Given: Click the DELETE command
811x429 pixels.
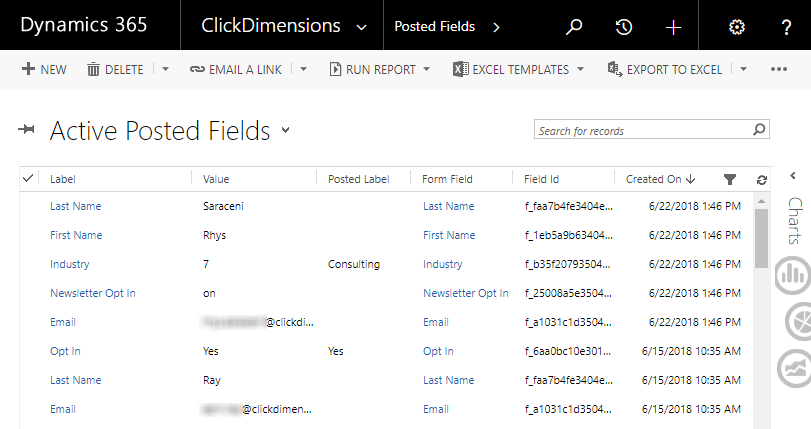Looking at the screenshot, I should coord(115,69).
